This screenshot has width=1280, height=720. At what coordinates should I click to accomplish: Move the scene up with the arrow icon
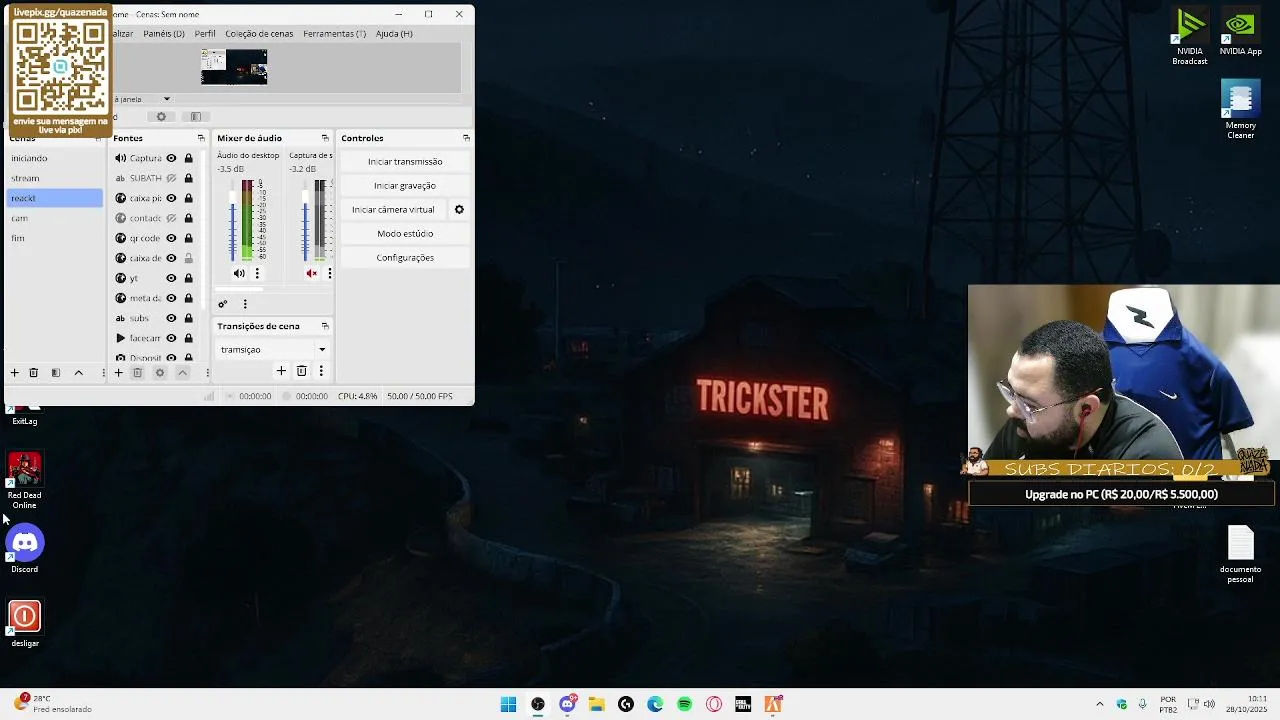pos(78,372)
